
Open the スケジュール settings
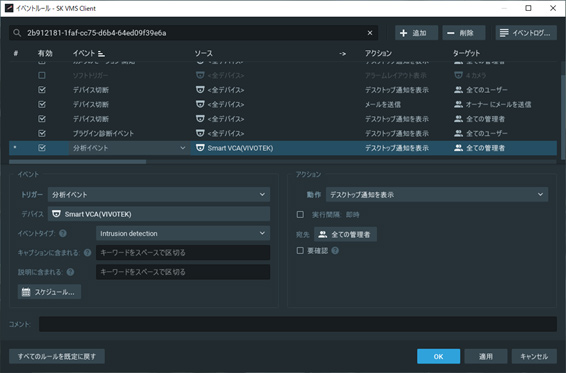point(49,292)
